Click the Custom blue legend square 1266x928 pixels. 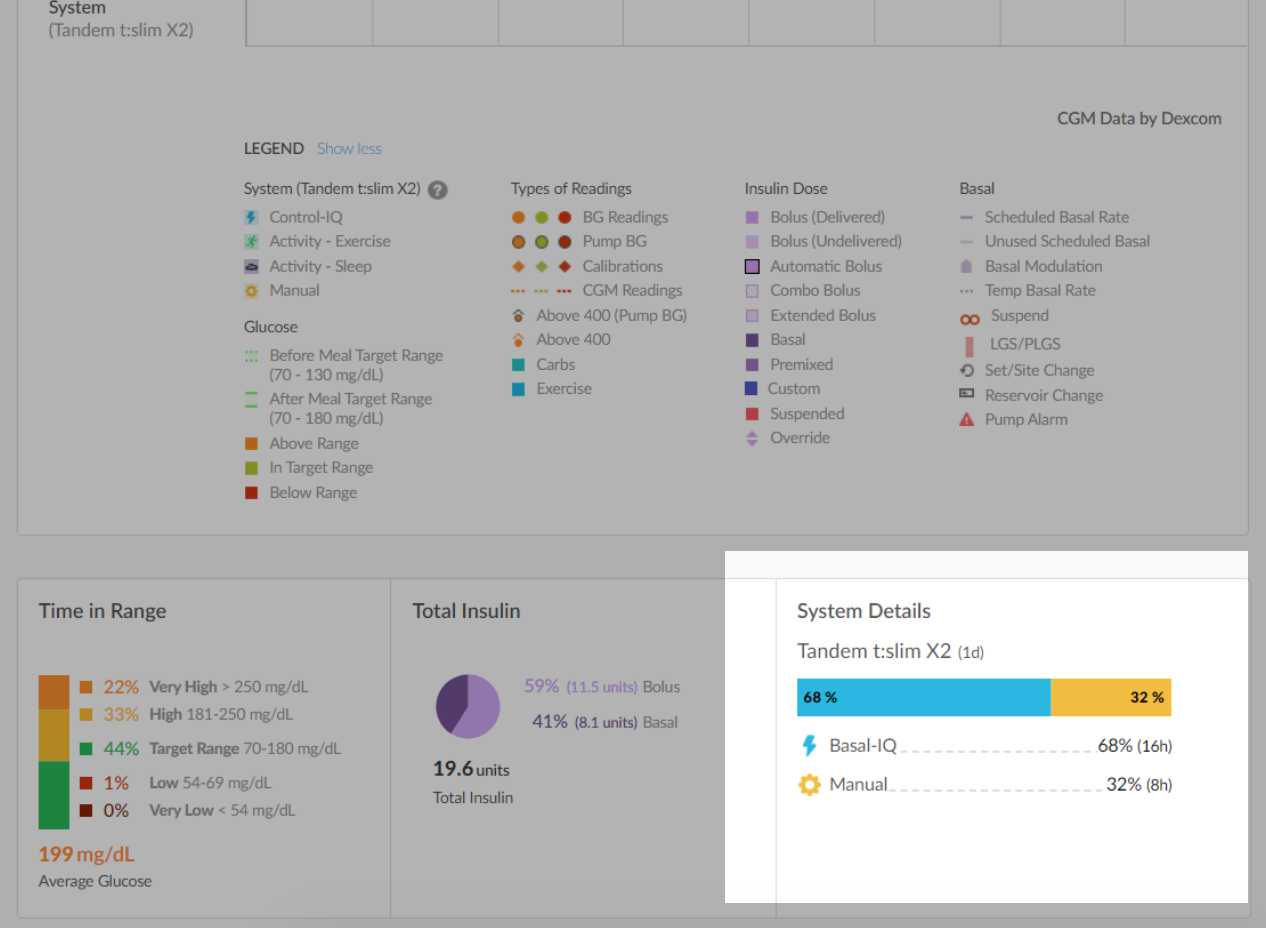coord(751,389)
